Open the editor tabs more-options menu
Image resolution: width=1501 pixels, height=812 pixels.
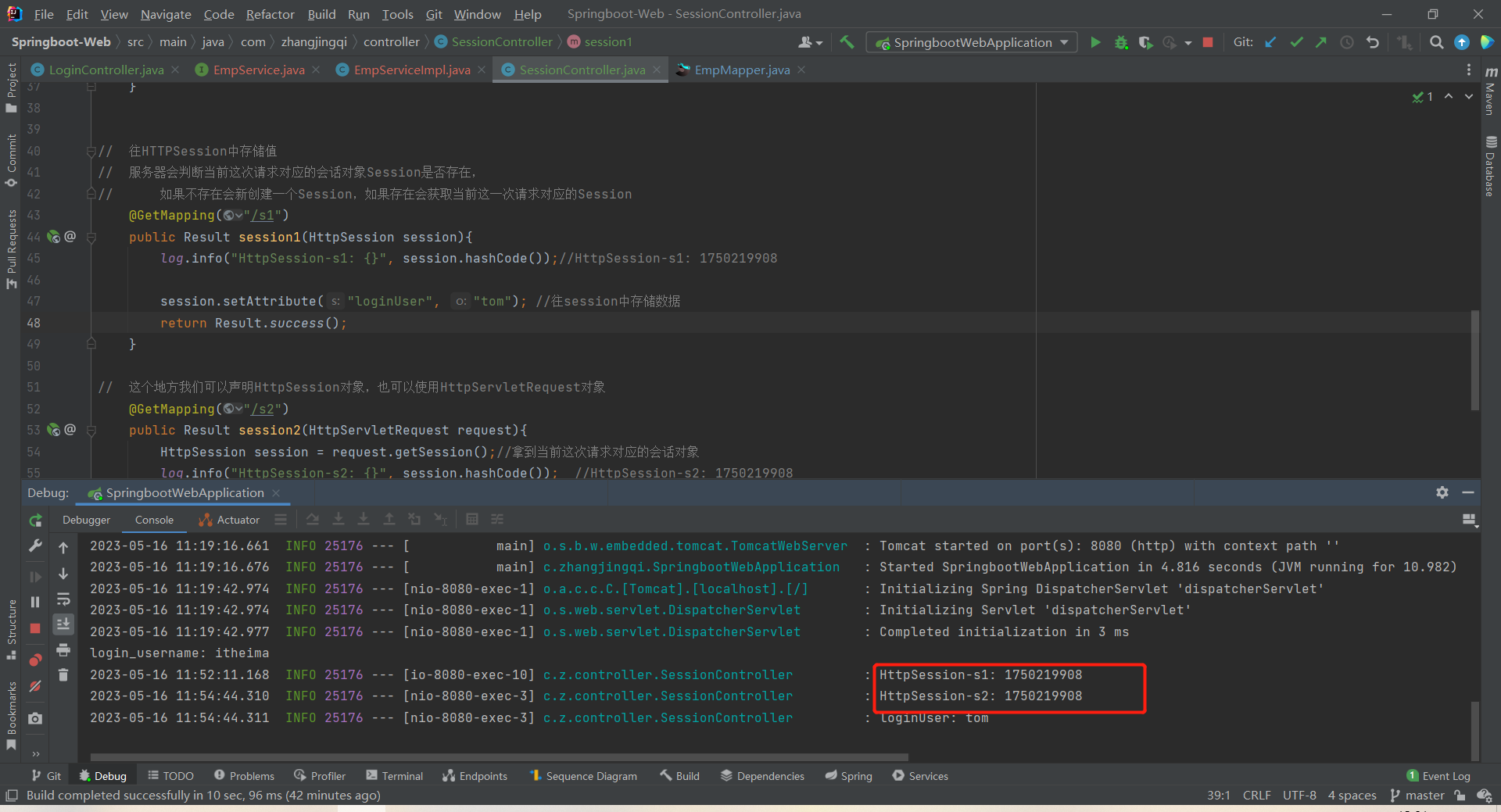[x=1469, y=70]
